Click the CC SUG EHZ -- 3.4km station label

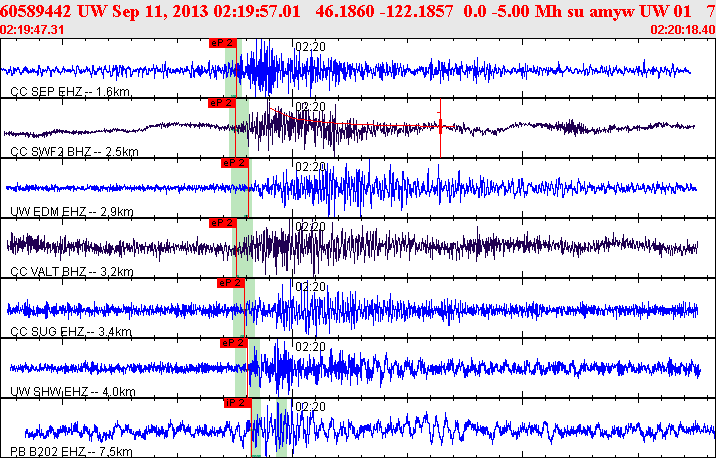tap(71, 332)
